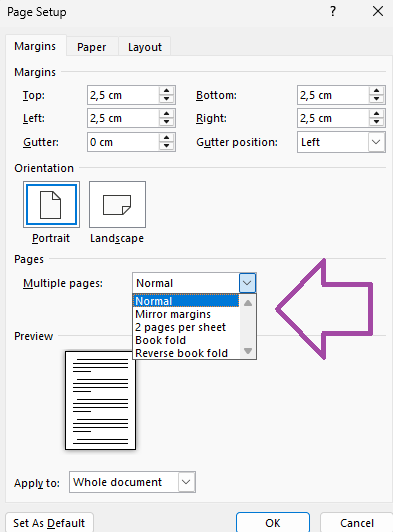Increase the Top margin with up arrow
The height and width of the screenshot is (532, 393).
pos(166,91)
